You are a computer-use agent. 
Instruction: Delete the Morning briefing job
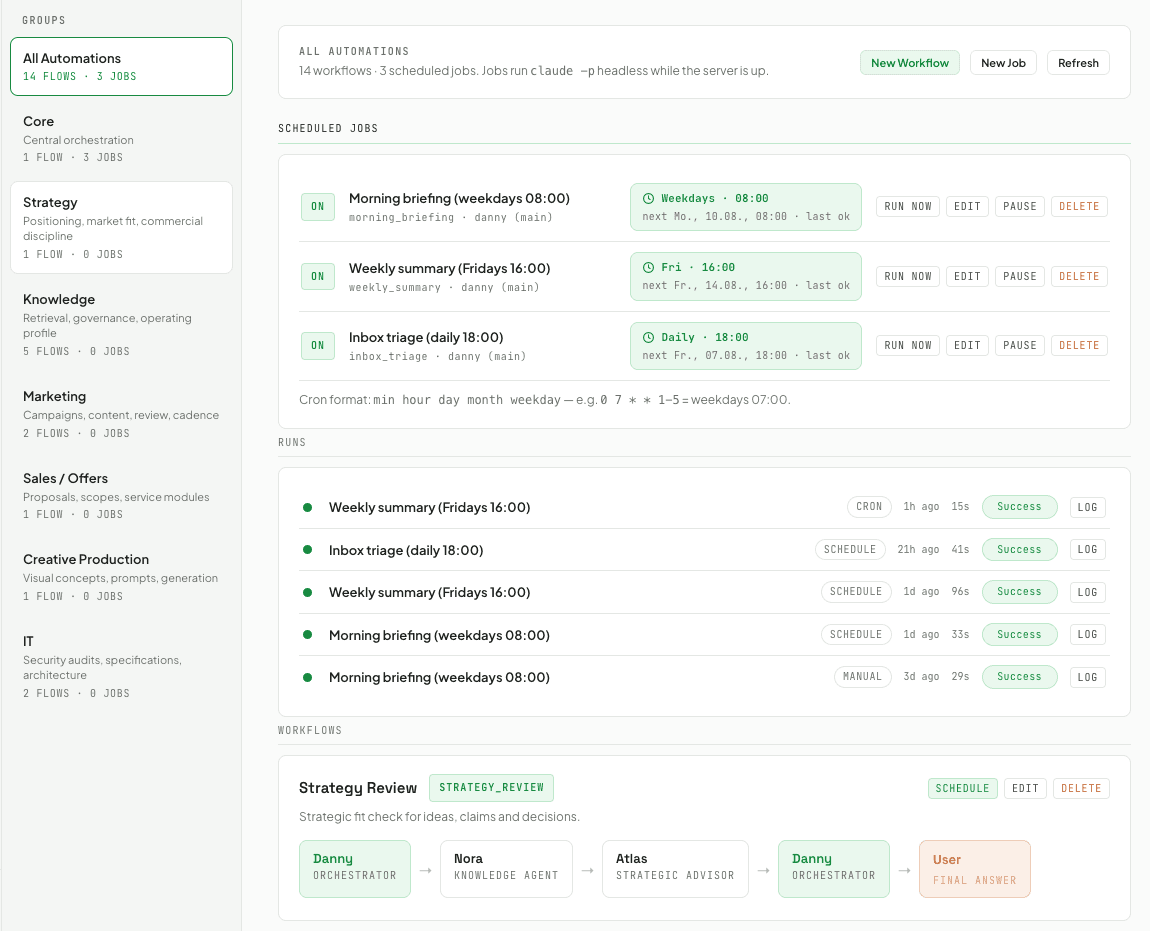(x=1079, y=207)
